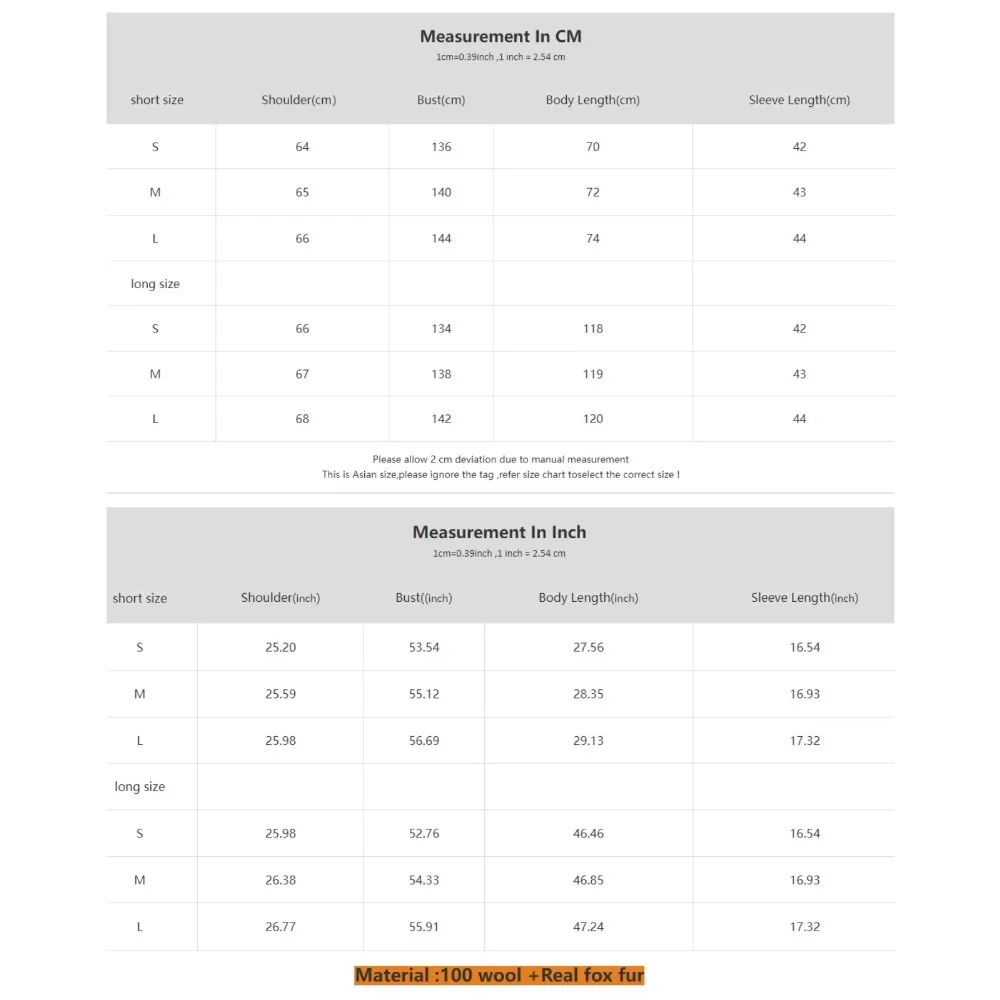Click the Body Length(cm) column header
Image resolution: width=1000 pixels, height=1000 pixels.
[x=592, y=99]
